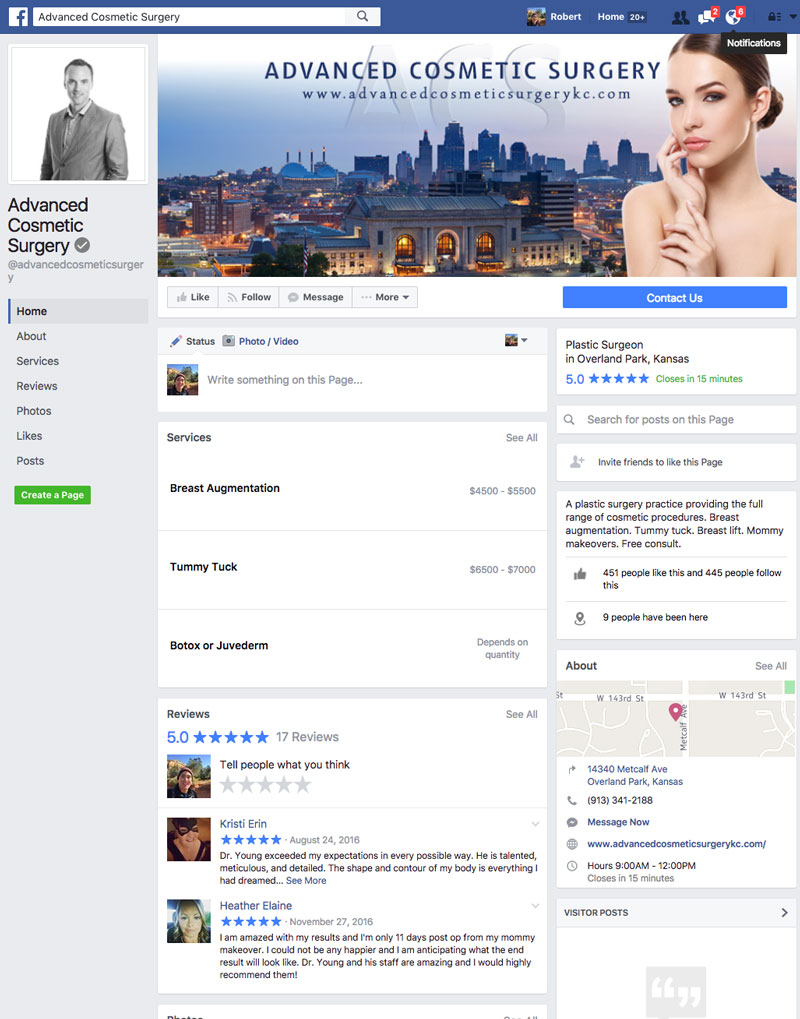The width and height of the screenshot is (800, 1019).
Task: Open Likes in the left sidebar
Action: pyautogui.click(x=29, y=436)
